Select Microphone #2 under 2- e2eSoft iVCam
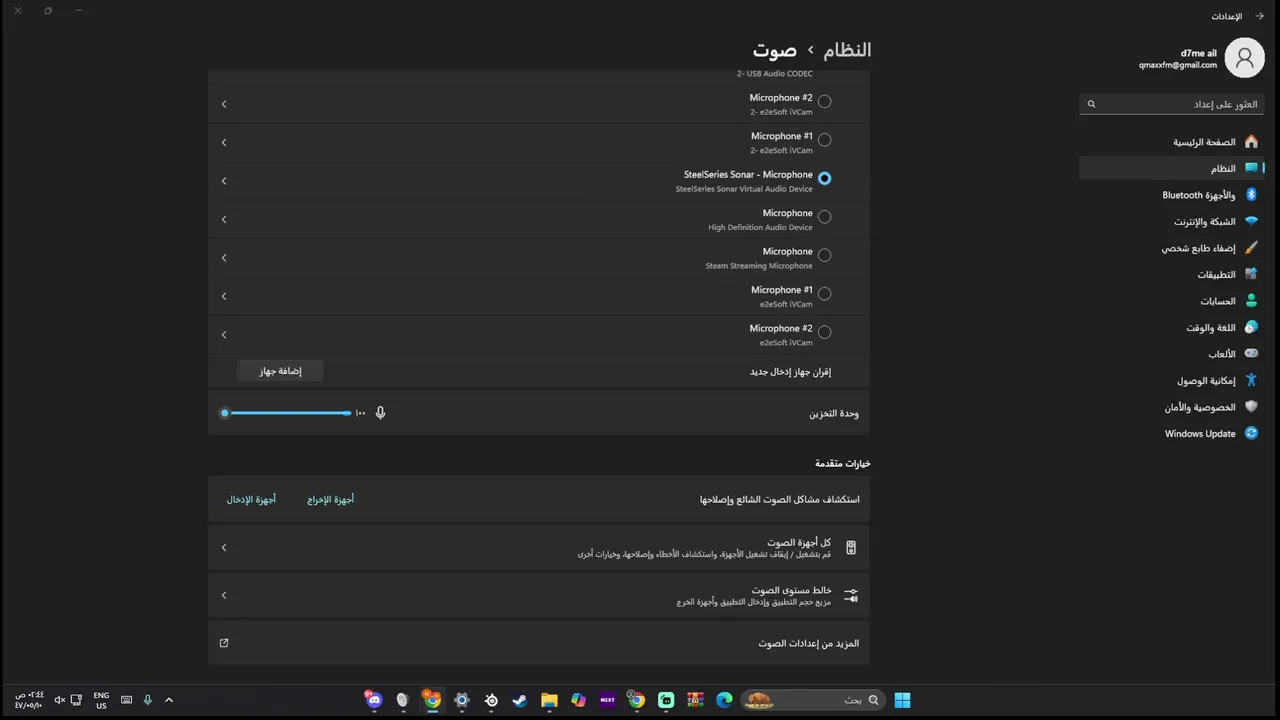 [824, 101]
